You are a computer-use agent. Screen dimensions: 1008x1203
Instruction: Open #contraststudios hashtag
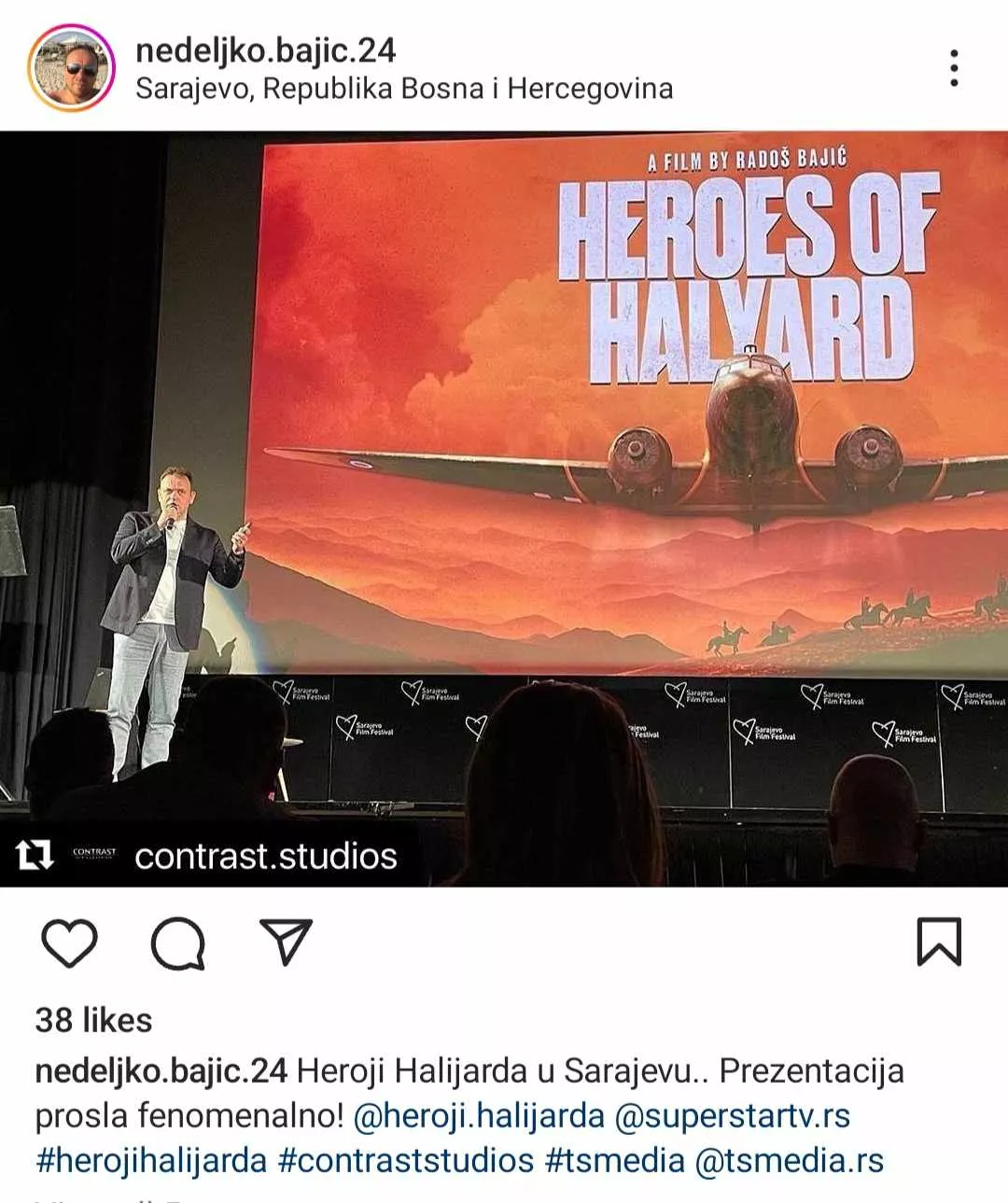tap(406, 1160)
